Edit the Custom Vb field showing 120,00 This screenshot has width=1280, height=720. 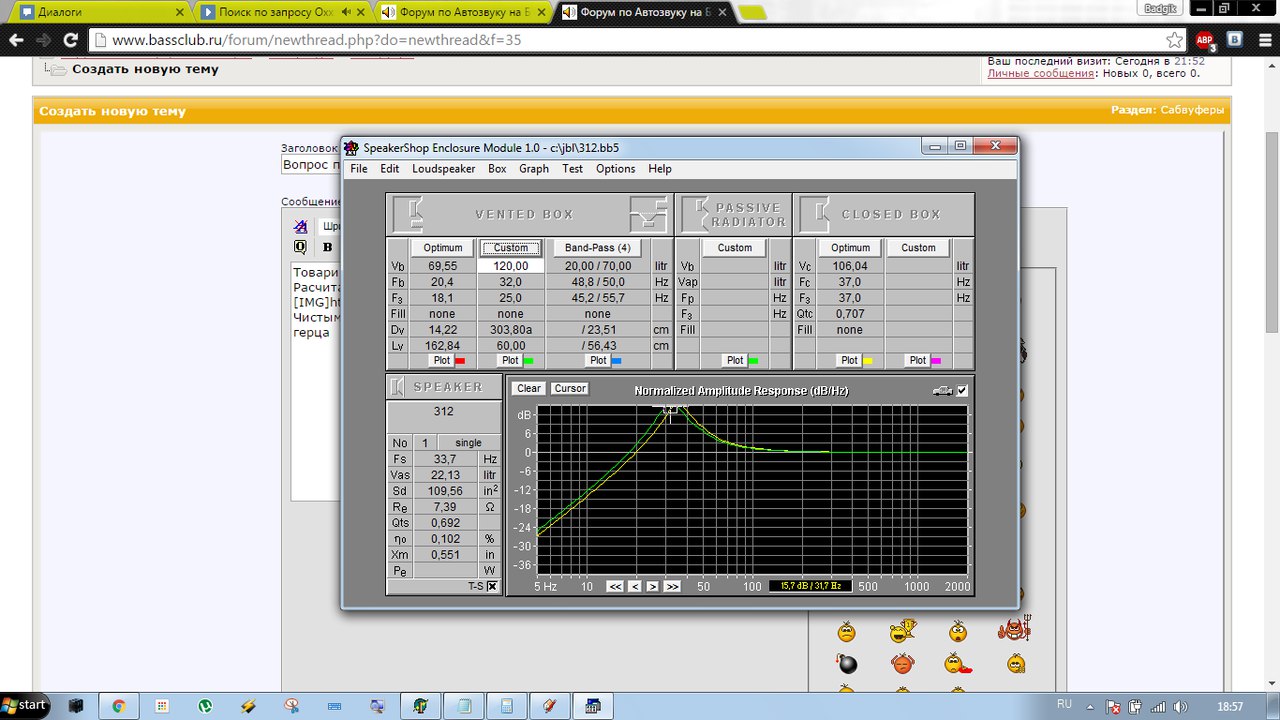[x=511, y=266]
